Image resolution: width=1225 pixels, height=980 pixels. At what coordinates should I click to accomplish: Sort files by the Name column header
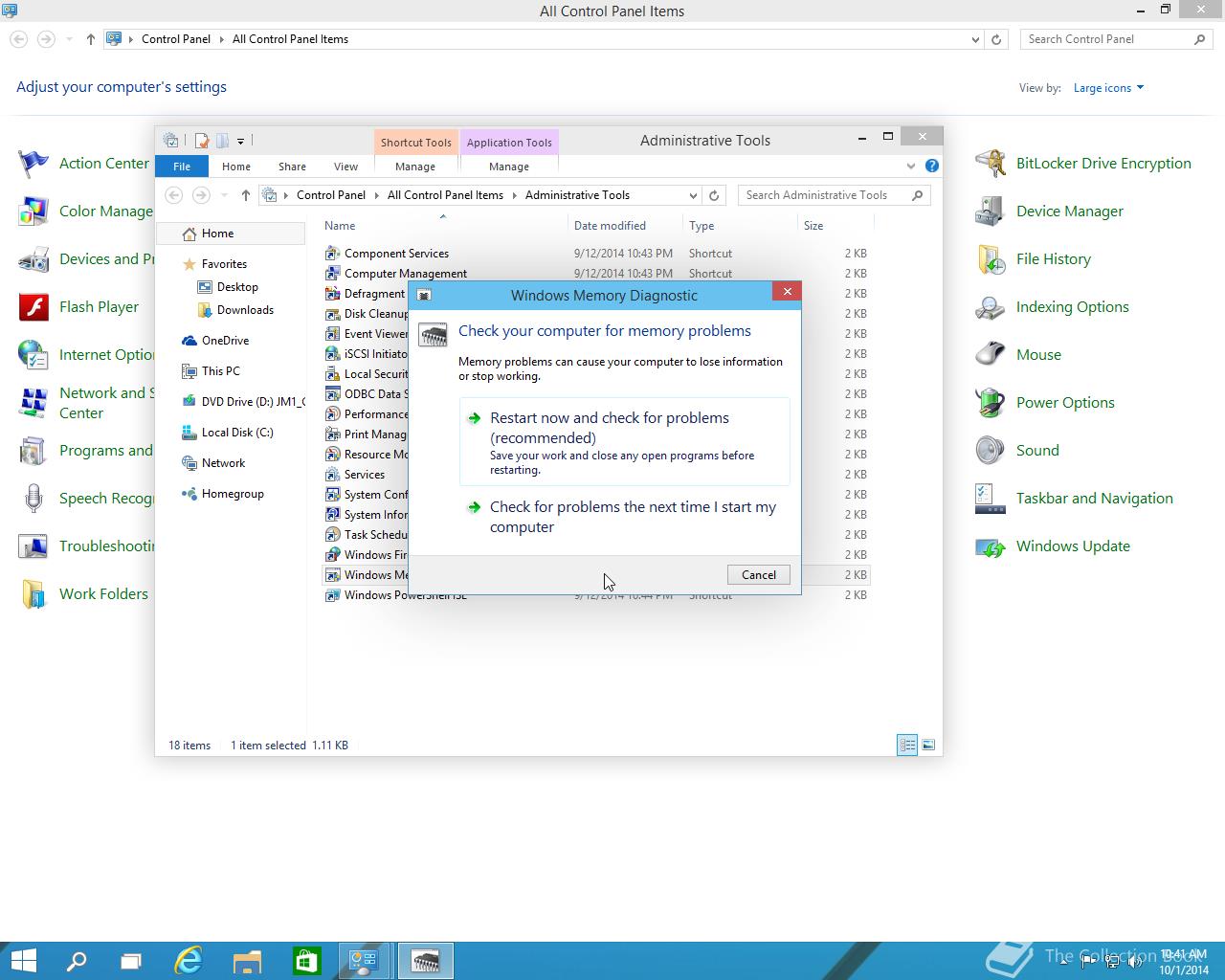443,226
